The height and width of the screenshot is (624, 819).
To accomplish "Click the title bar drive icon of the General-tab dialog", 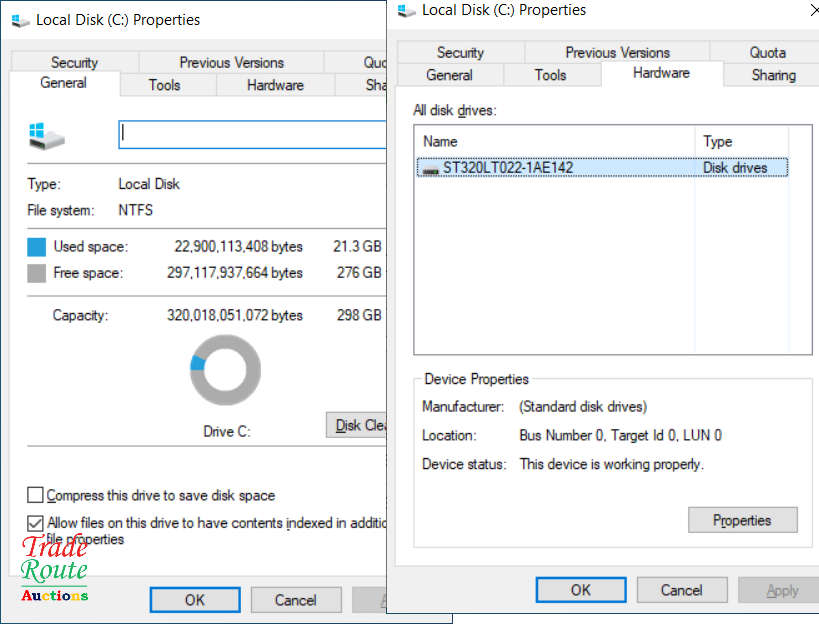I will (19, 20).
